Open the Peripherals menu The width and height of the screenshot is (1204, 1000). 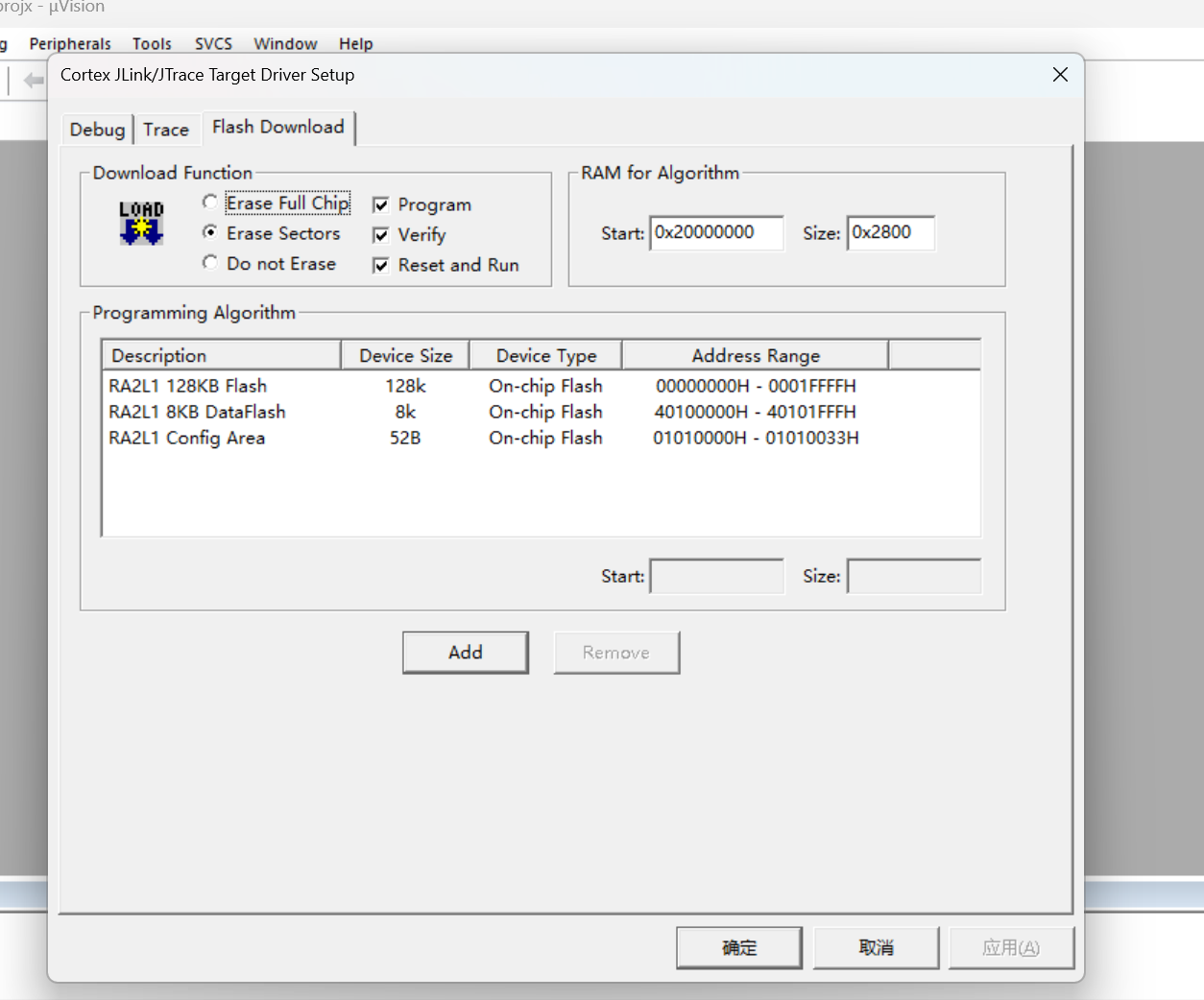coord(70,44)
